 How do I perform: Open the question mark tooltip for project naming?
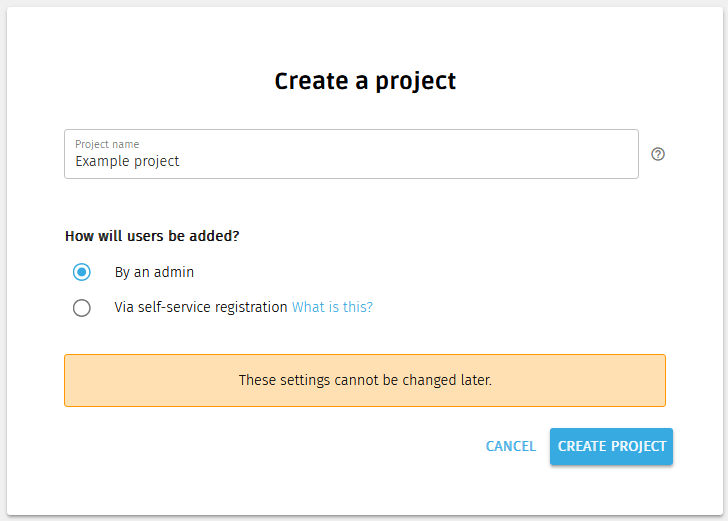pyautogui.click(x=658, y=154)
